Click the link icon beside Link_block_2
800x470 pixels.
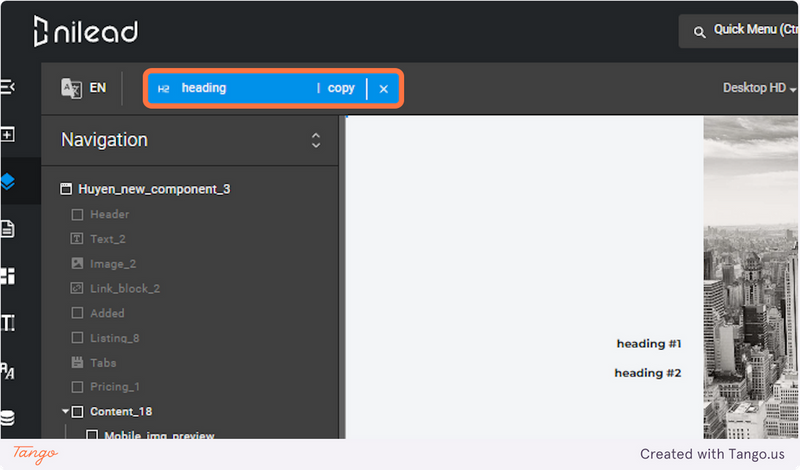[77, 288]
